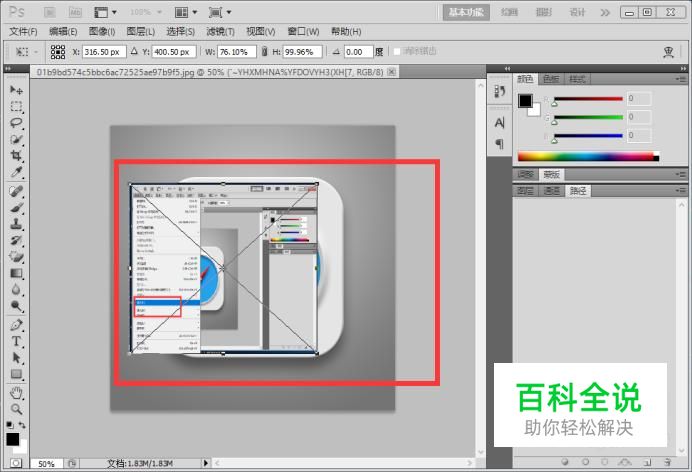Switch to warp mode icon in options bar

coord(668,52)
